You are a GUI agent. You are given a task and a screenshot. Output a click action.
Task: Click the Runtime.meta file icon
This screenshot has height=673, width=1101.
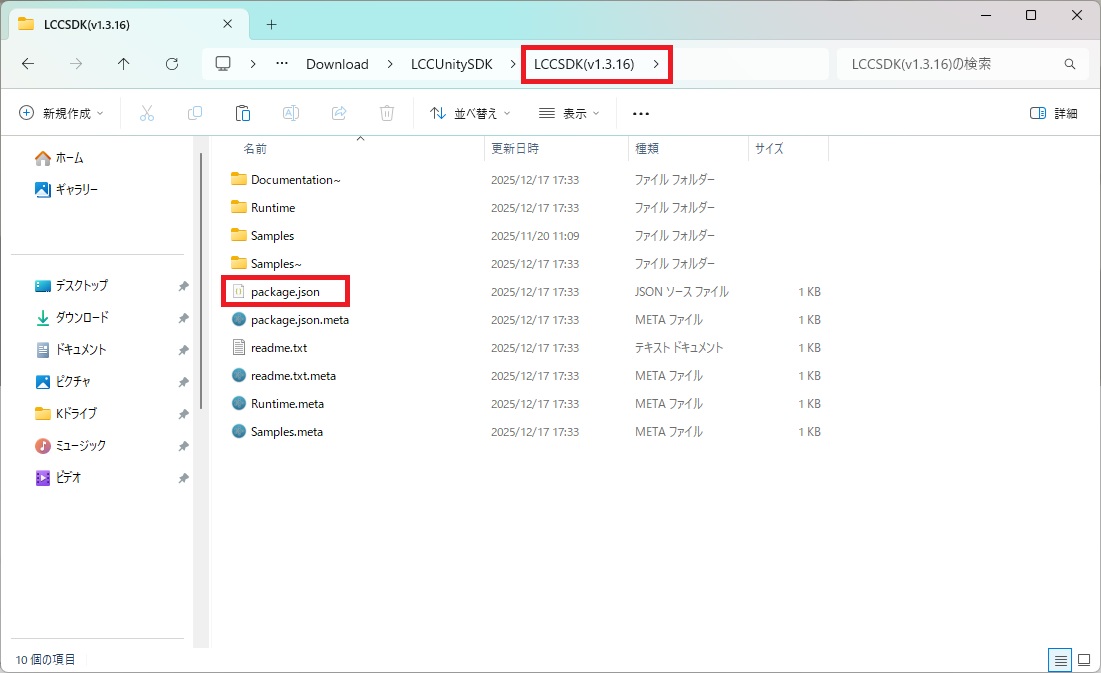tap(239, 403)
